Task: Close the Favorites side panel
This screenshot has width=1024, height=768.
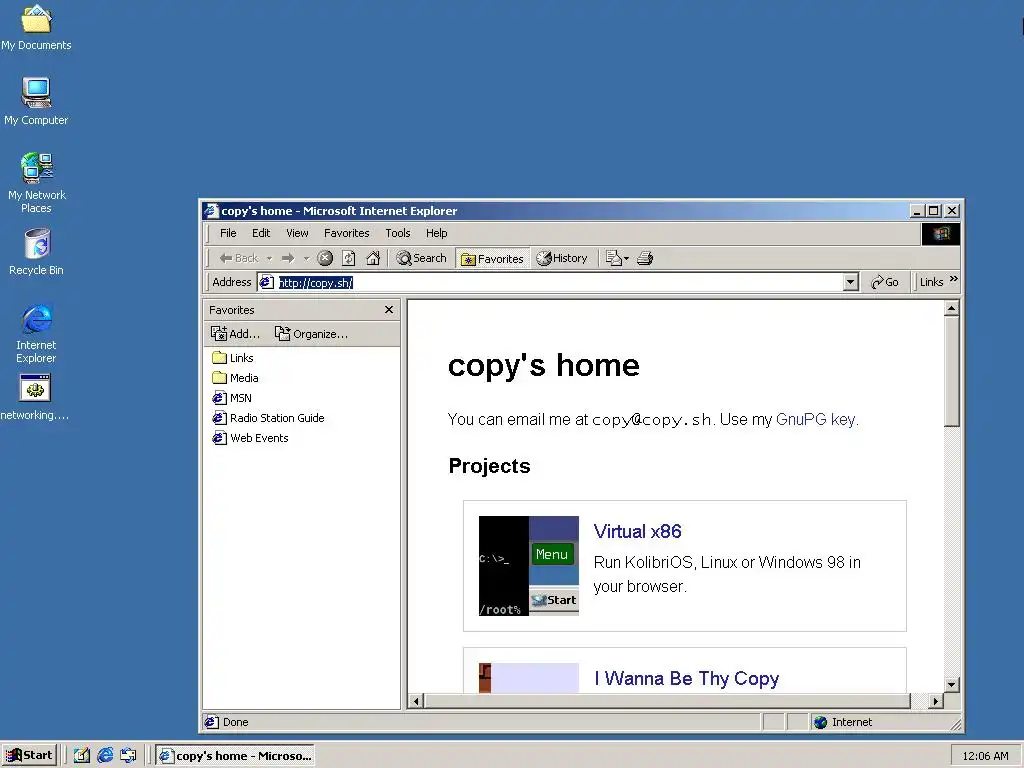Action: [389, 310]
